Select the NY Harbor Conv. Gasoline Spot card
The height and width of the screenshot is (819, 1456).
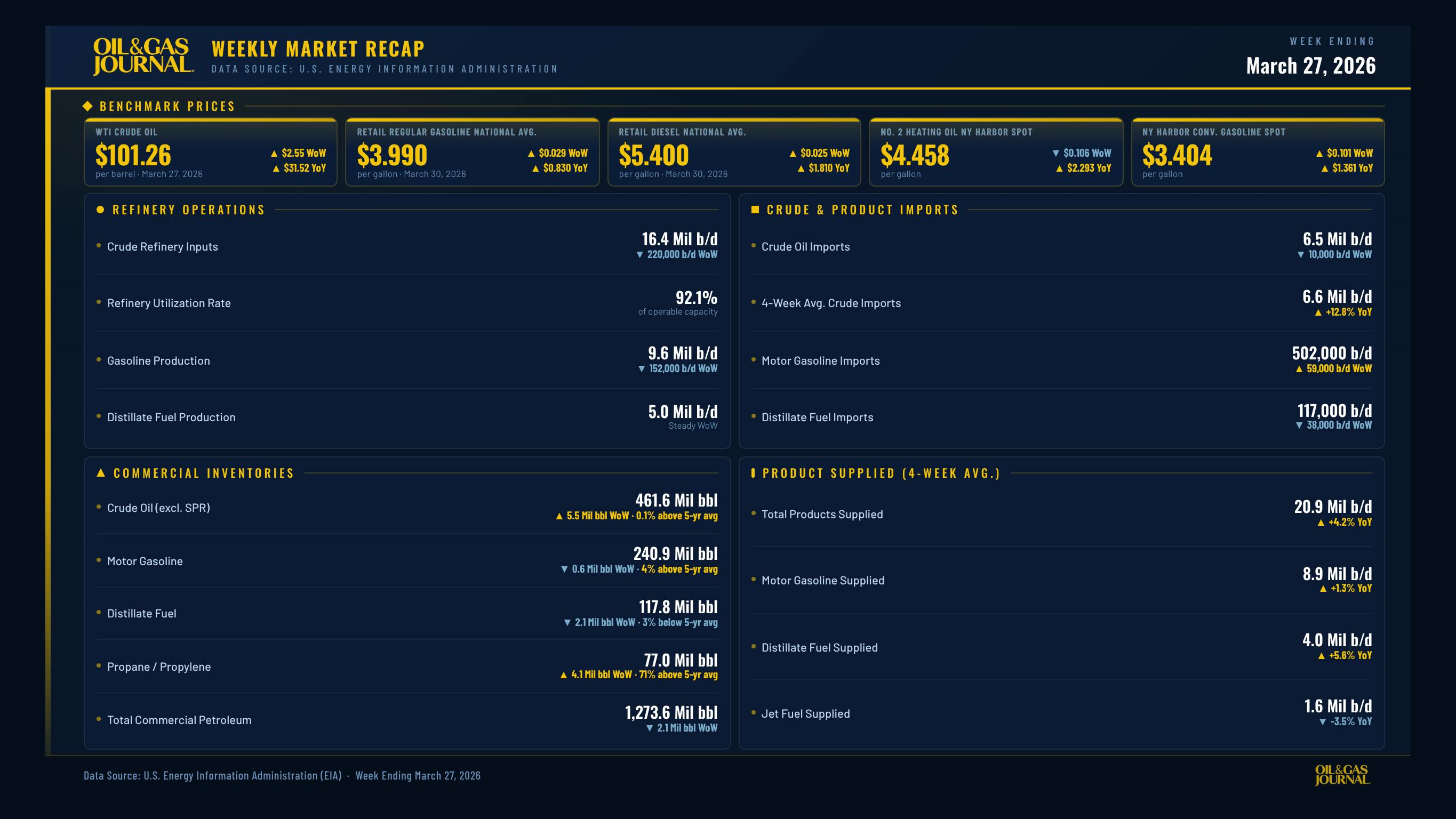coord(1258,152)
